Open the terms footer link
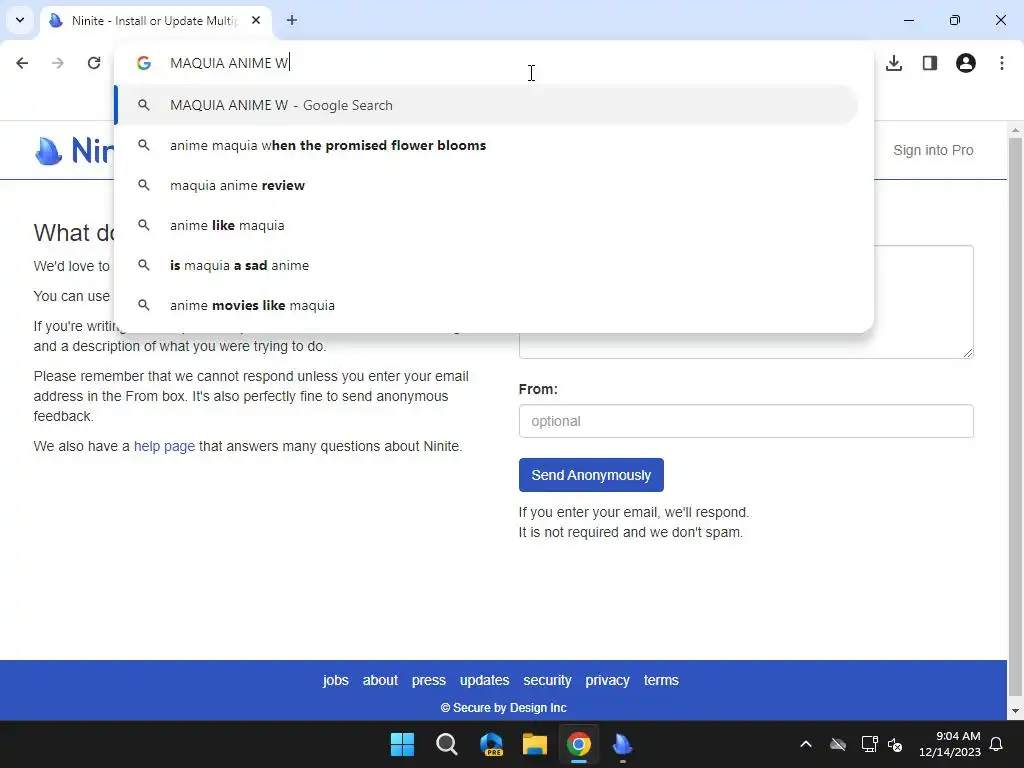The width and height of the screenshot is (1024, 768). [661, 680]
